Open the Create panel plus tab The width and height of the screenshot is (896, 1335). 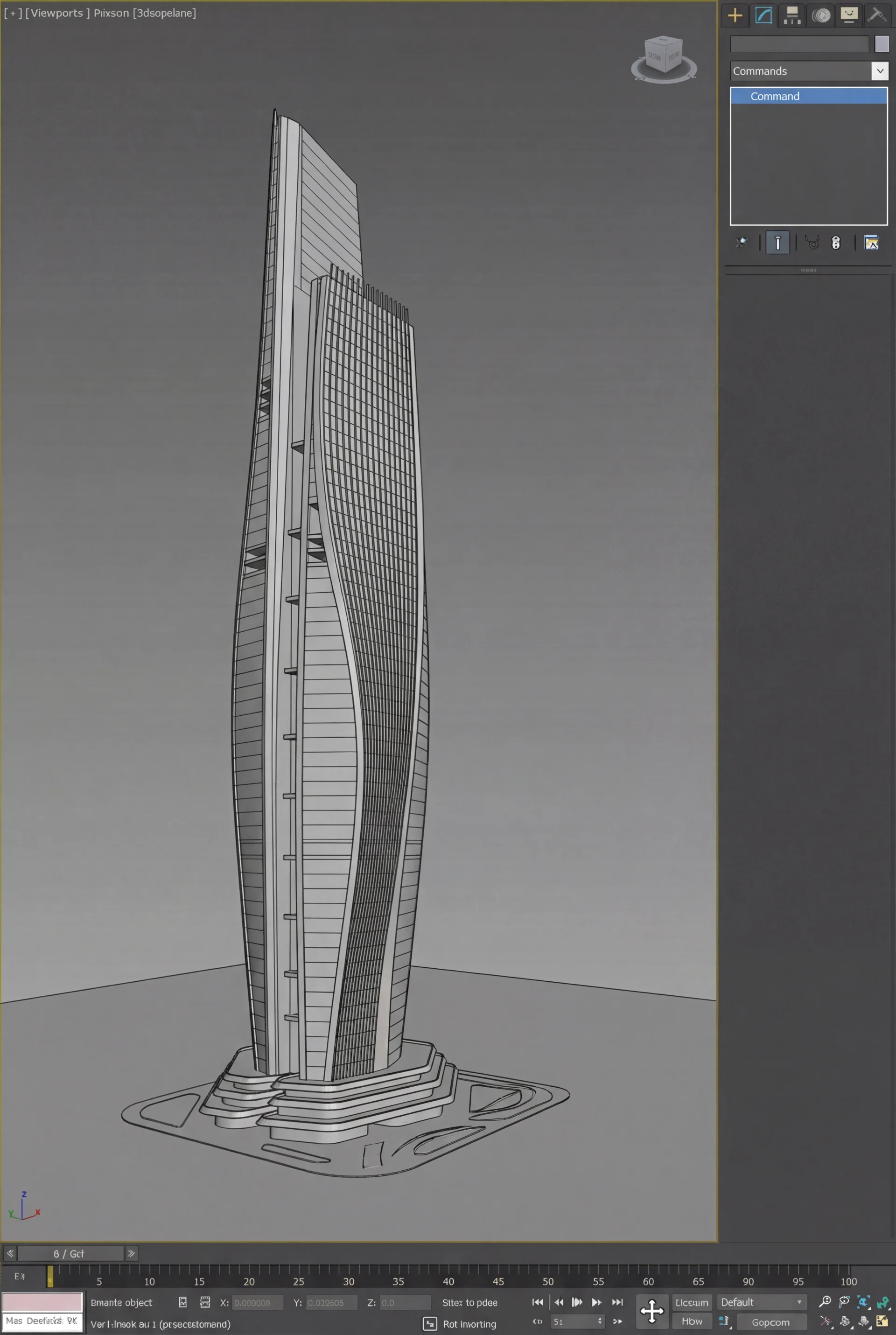735,15
